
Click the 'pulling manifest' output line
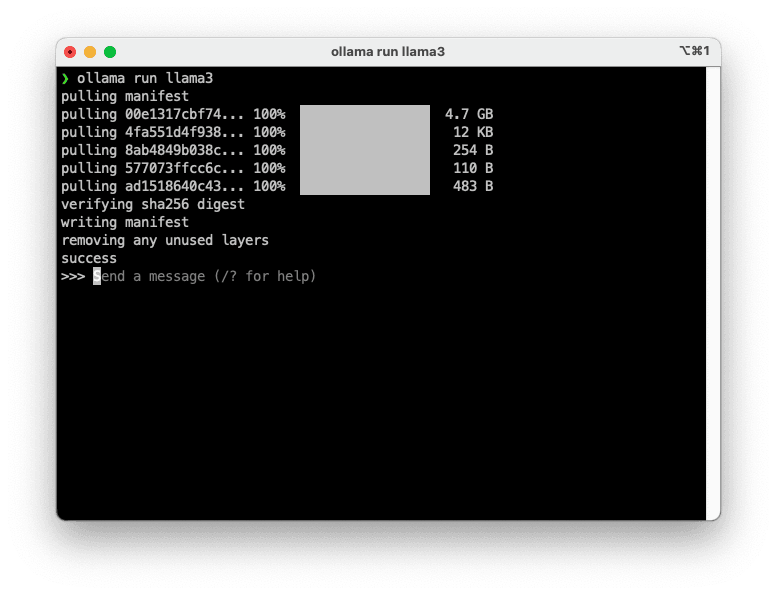pos(125,96)
